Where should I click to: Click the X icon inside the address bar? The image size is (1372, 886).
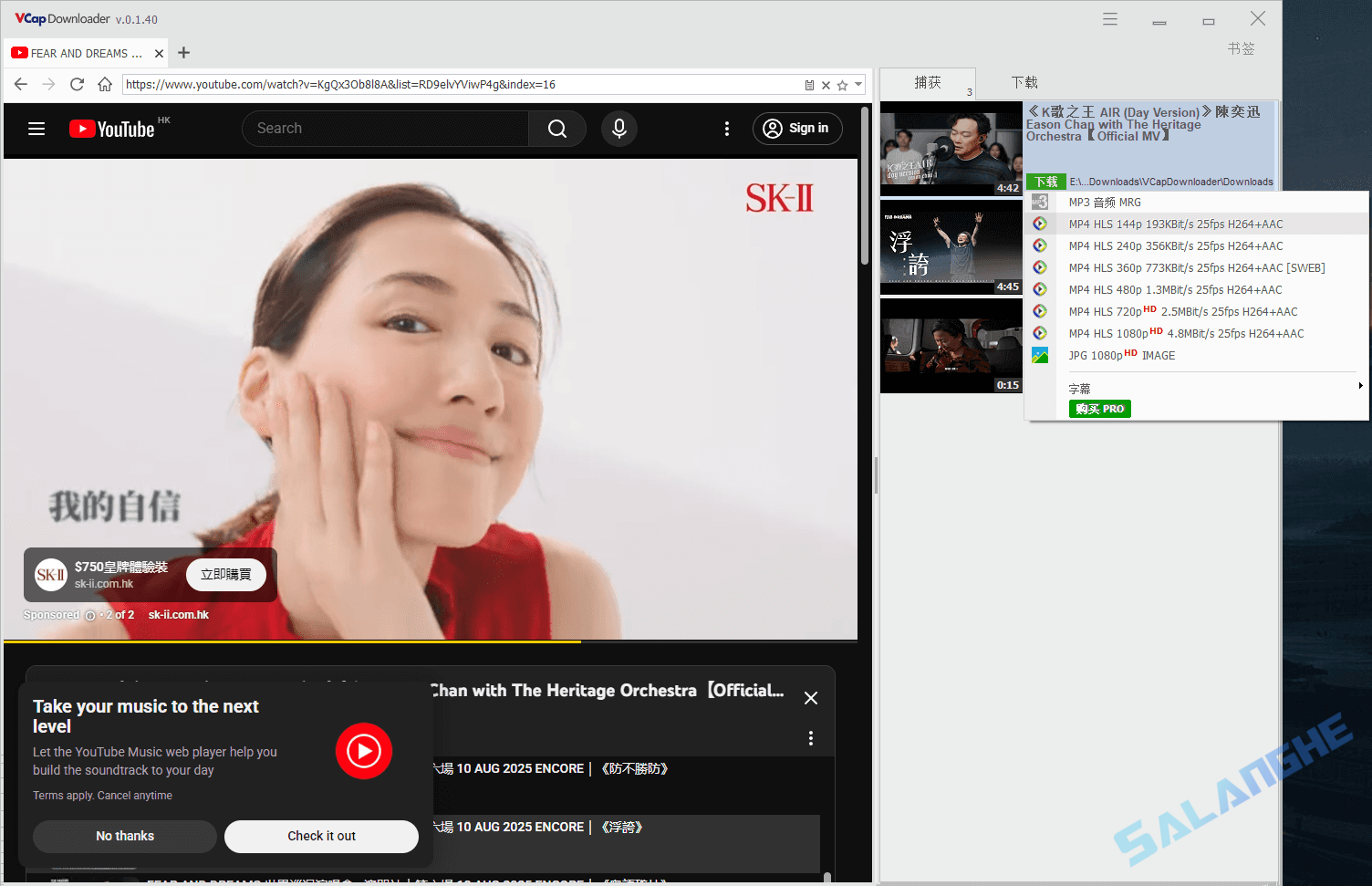pyautogui.click(x=826, y=84)
